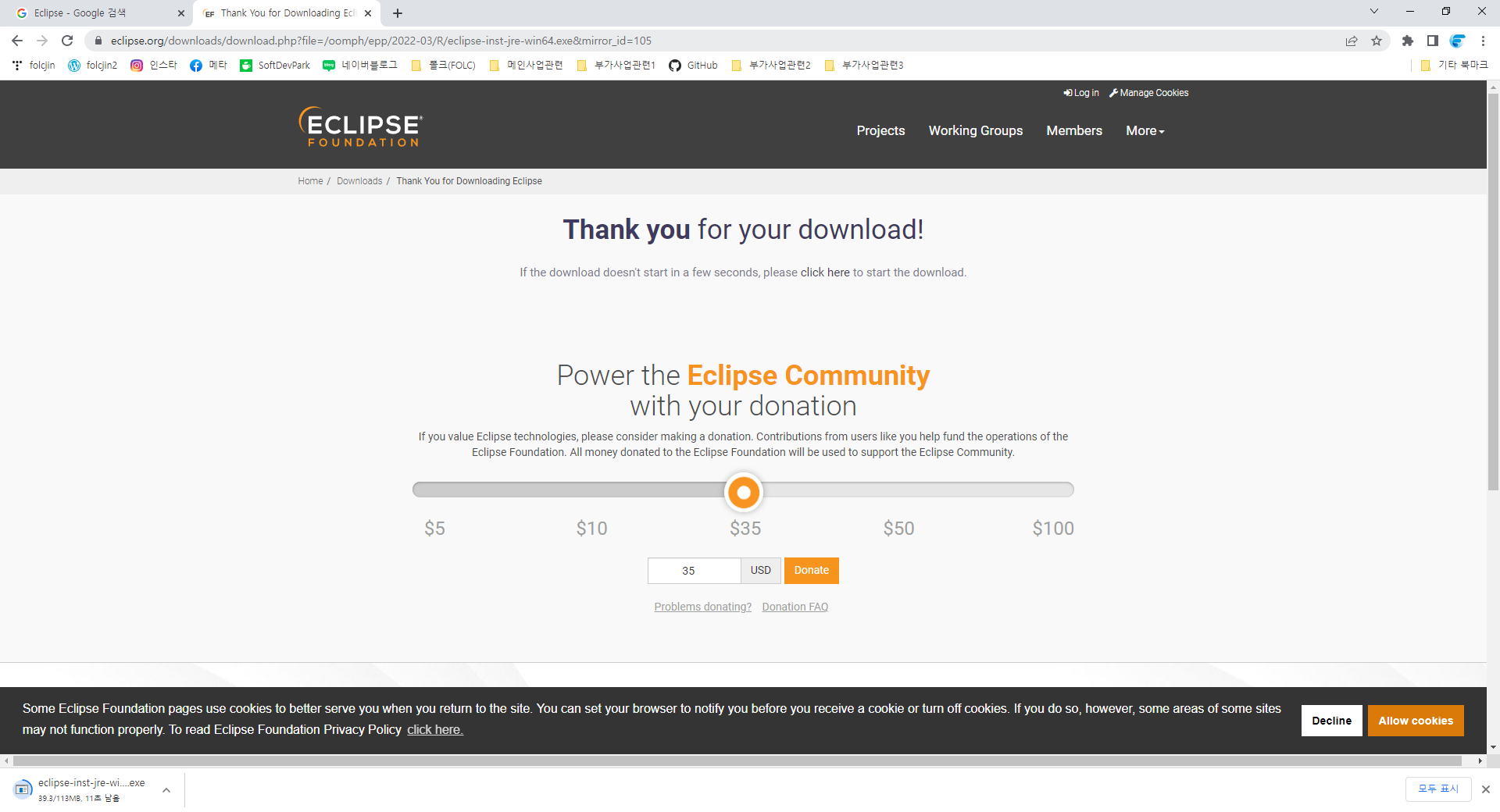This screenshot has height=812, width=1500.
Task: Select the $100 donation amount label
Action: tap(1053, 529)
